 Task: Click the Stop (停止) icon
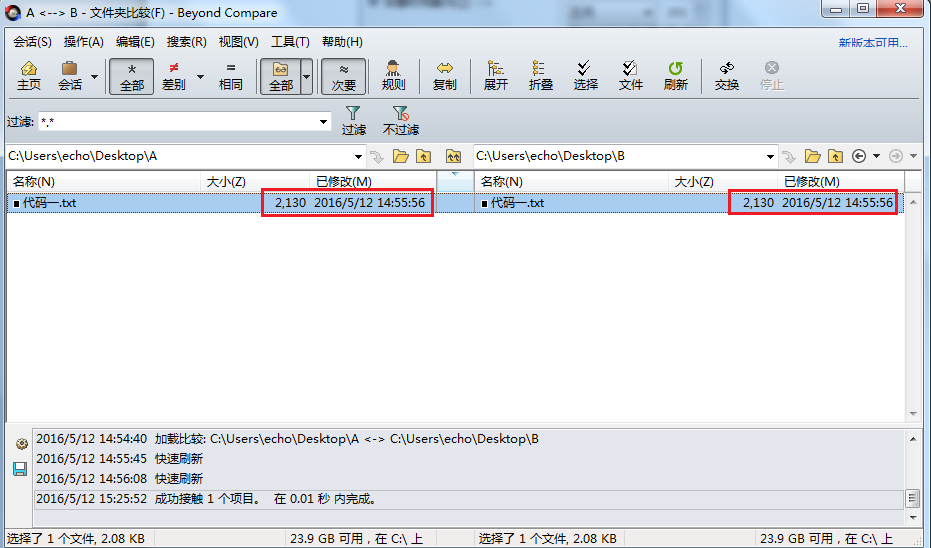pos(772,76)
